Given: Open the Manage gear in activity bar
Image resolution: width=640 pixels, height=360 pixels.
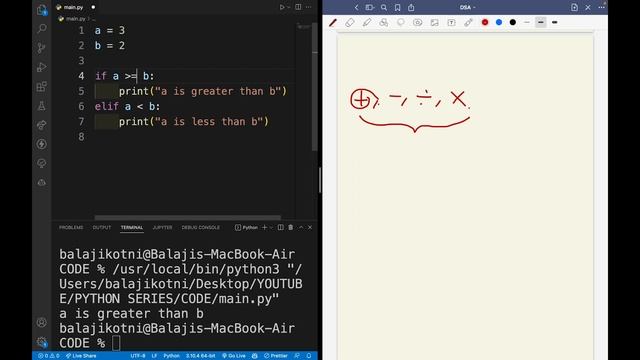Looking at the screenshot, I should click(x=42, y=342).
